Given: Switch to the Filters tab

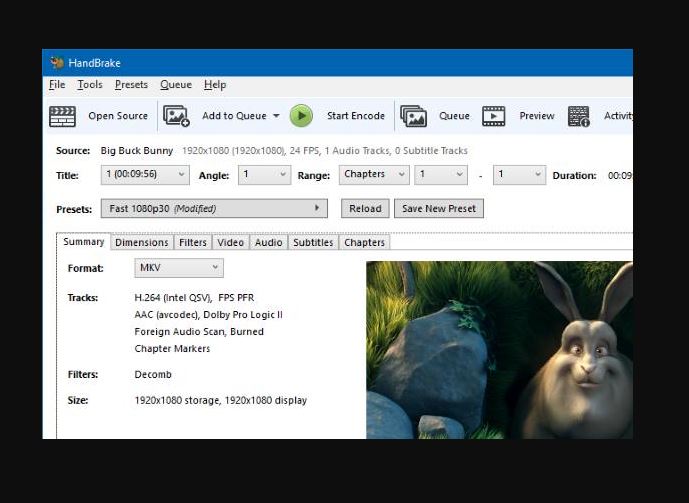Looking at the screenshot, I should [192, 242].
